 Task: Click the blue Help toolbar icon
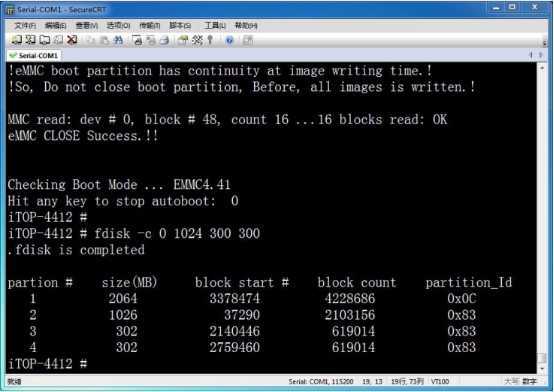pyautogui.click(x=229, y=40)
